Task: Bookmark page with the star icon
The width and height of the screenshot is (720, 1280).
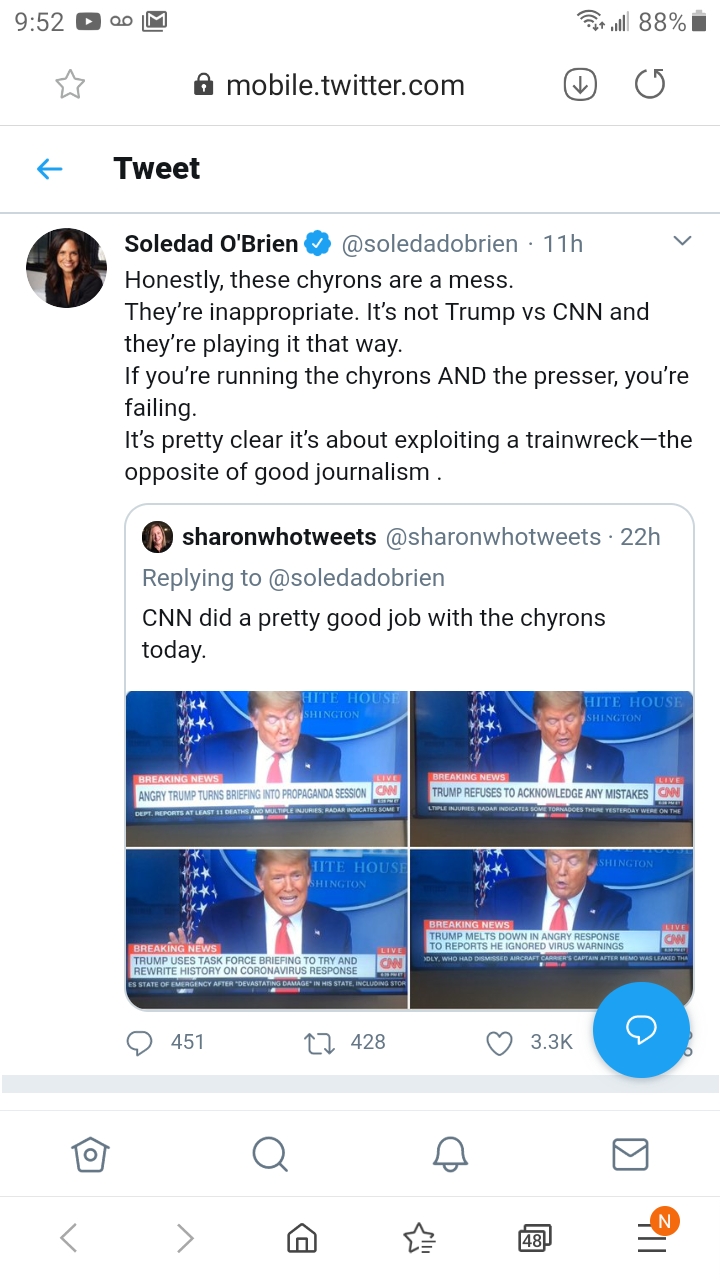Action: click(70, 86)
